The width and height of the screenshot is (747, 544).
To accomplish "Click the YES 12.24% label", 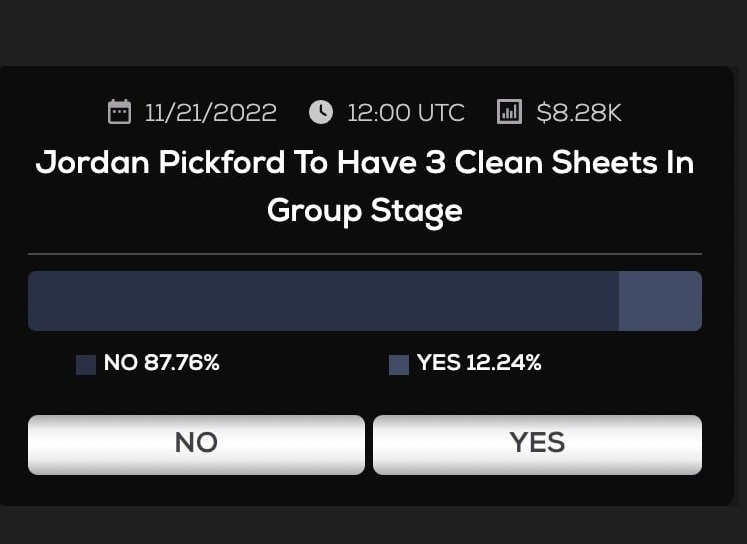I will (479, 363).
